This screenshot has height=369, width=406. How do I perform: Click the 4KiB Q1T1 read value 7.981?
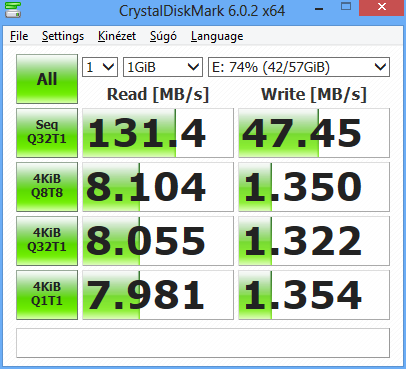coord(158,295)
